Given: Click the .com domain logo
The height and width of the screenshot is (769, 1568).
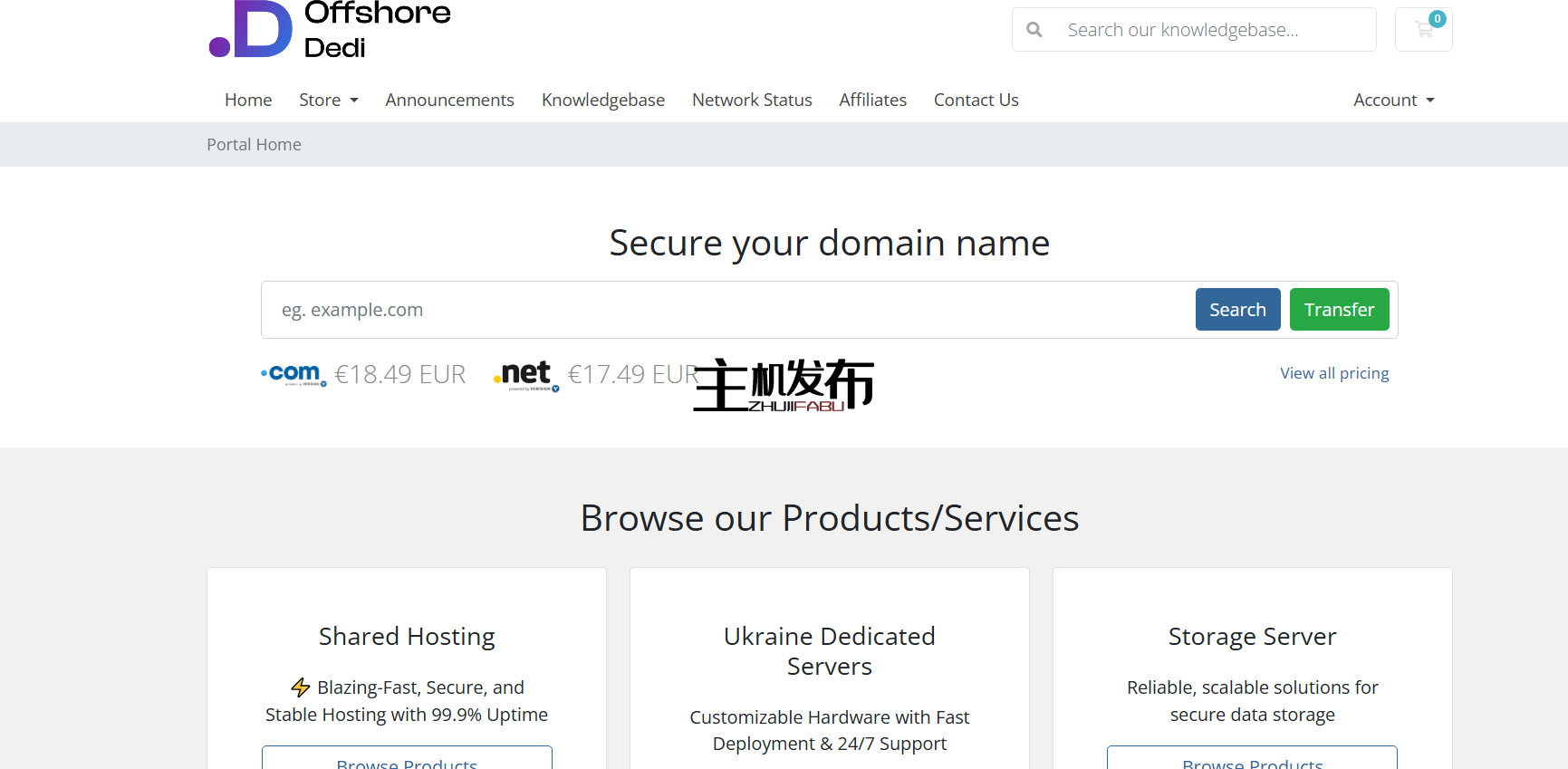Looking at the screenshot, I should pyautogui.click(x=293, y=374).
